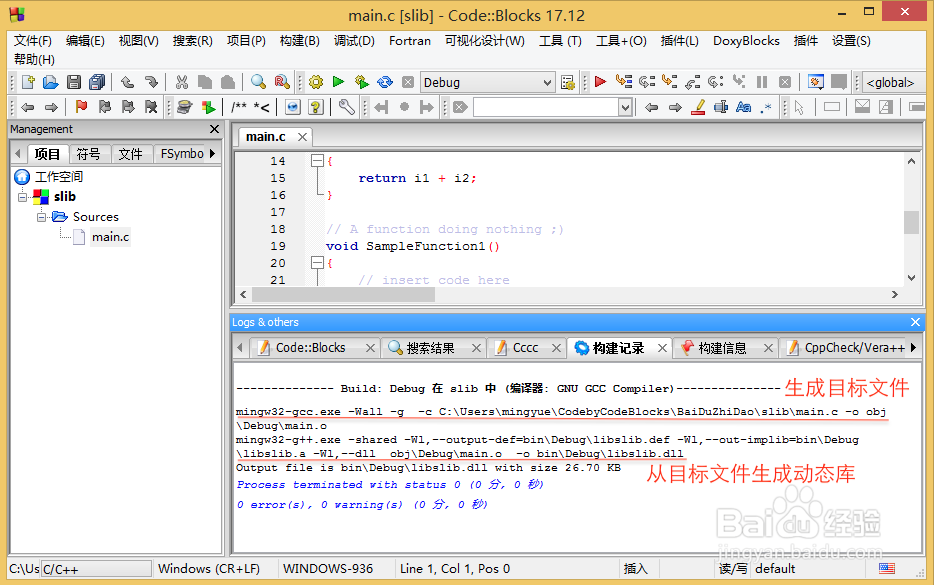Switch to the Cccc log tab
Screen dimensions: 934x585
[x=525, y=348]
